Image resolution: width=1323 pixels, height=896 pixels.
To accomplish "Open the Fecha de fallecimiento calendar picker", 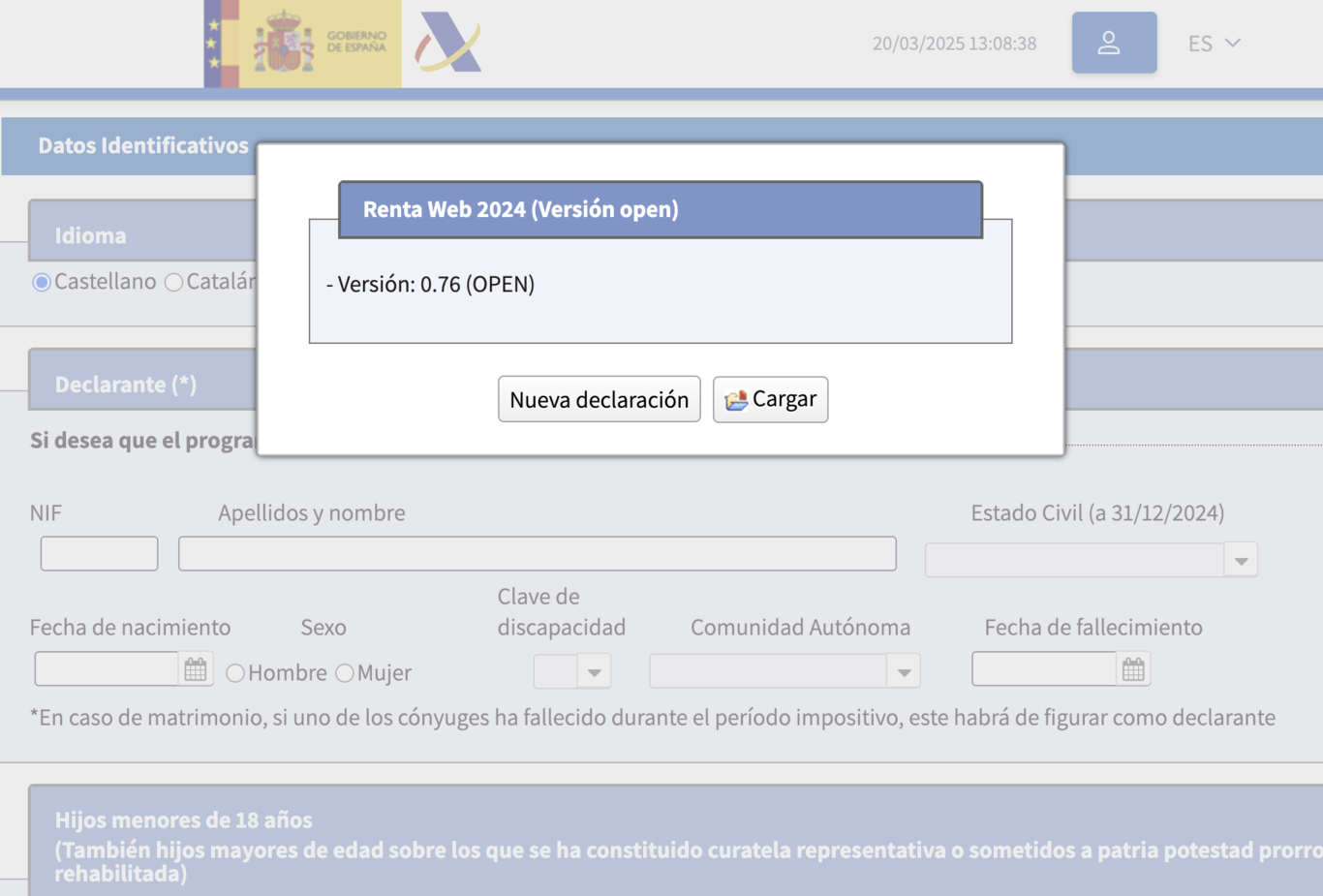I will tap(1133, 669).
